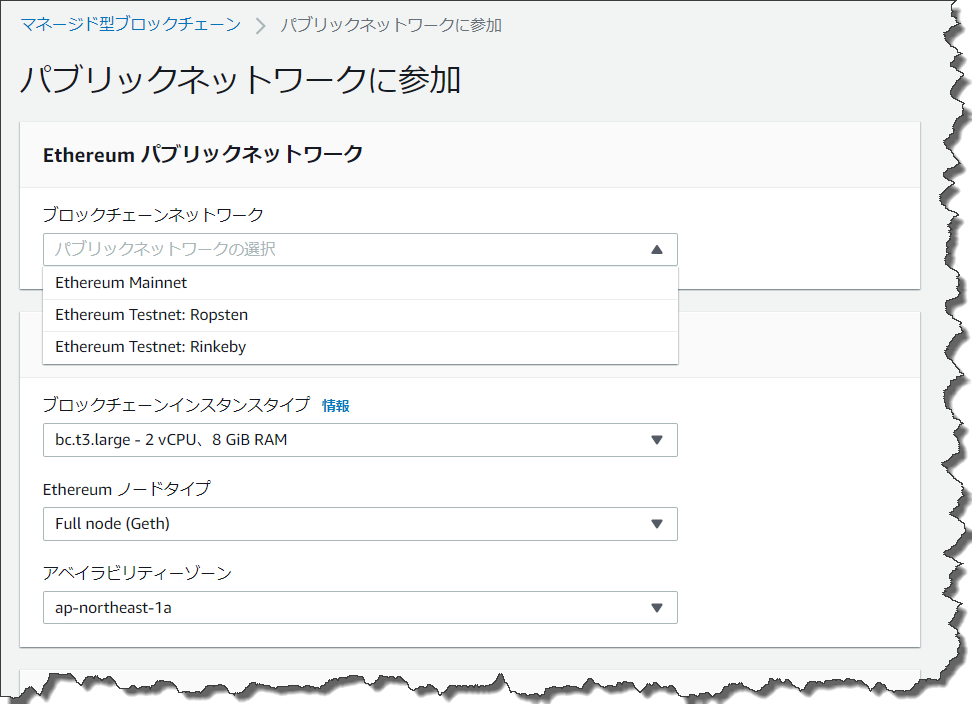Open the 情報 link beside instance type

point(336,406)
